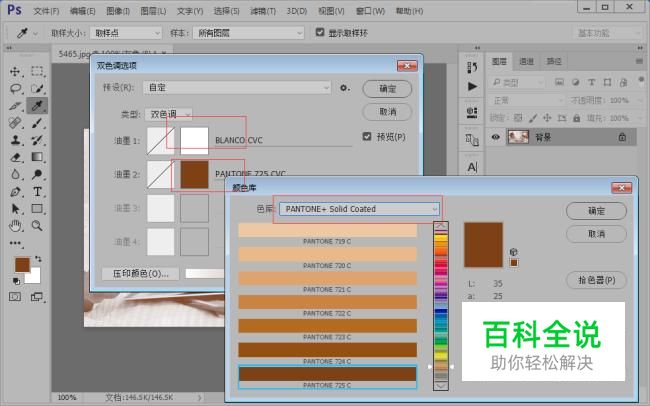The width and height of the screenshot is (650, 406).
Task: Select the History Brush tool
Action: tap(37, 140)
